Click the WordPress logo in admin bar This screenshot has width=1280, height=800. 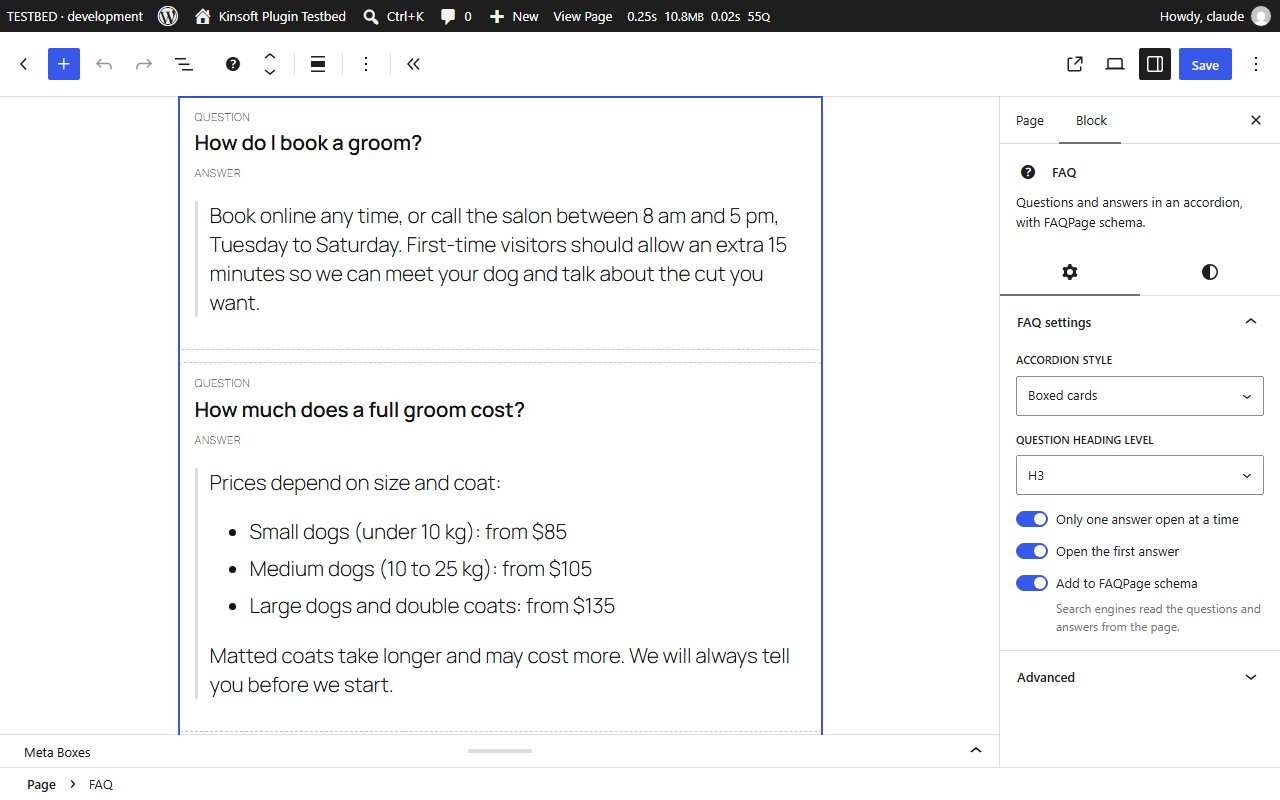click(168, 16)
